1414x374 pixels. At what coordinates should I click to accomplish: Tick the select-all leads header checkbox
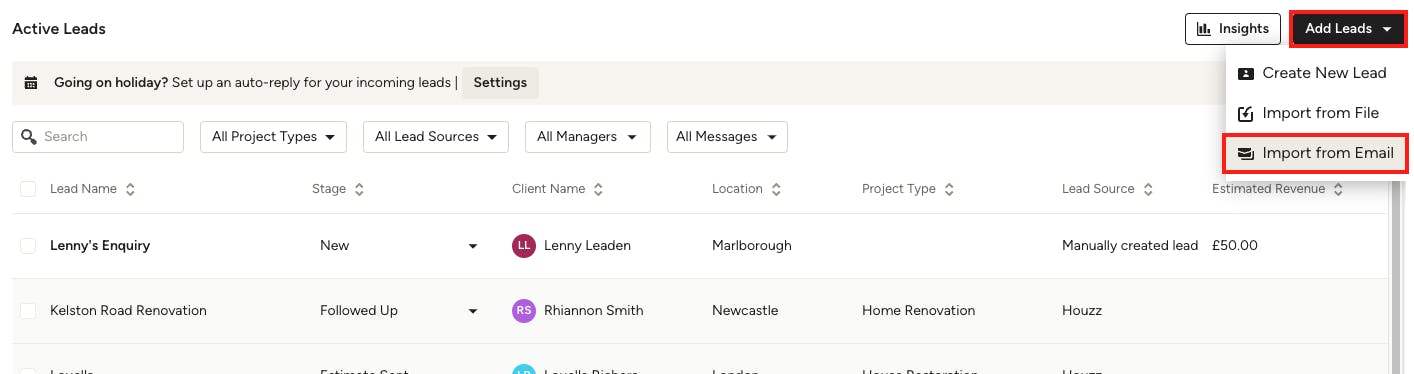[x=28, y=189]
